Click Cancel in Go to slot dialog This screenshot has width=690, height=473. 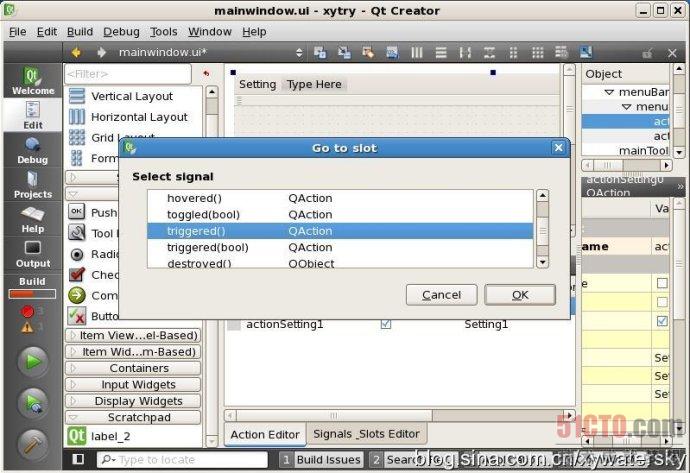click(441, 295)
